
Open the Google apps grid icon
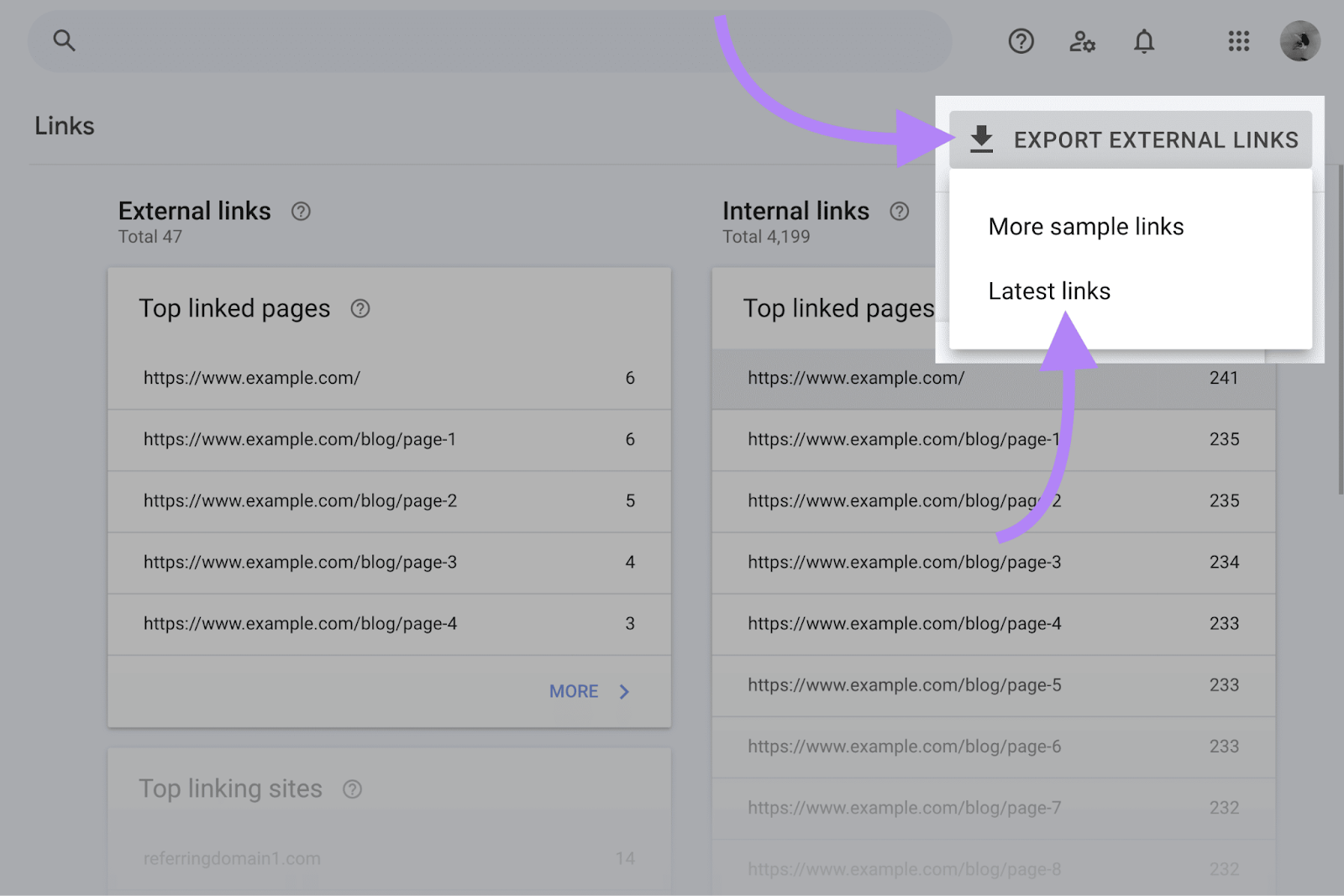tap(1238, 41)
